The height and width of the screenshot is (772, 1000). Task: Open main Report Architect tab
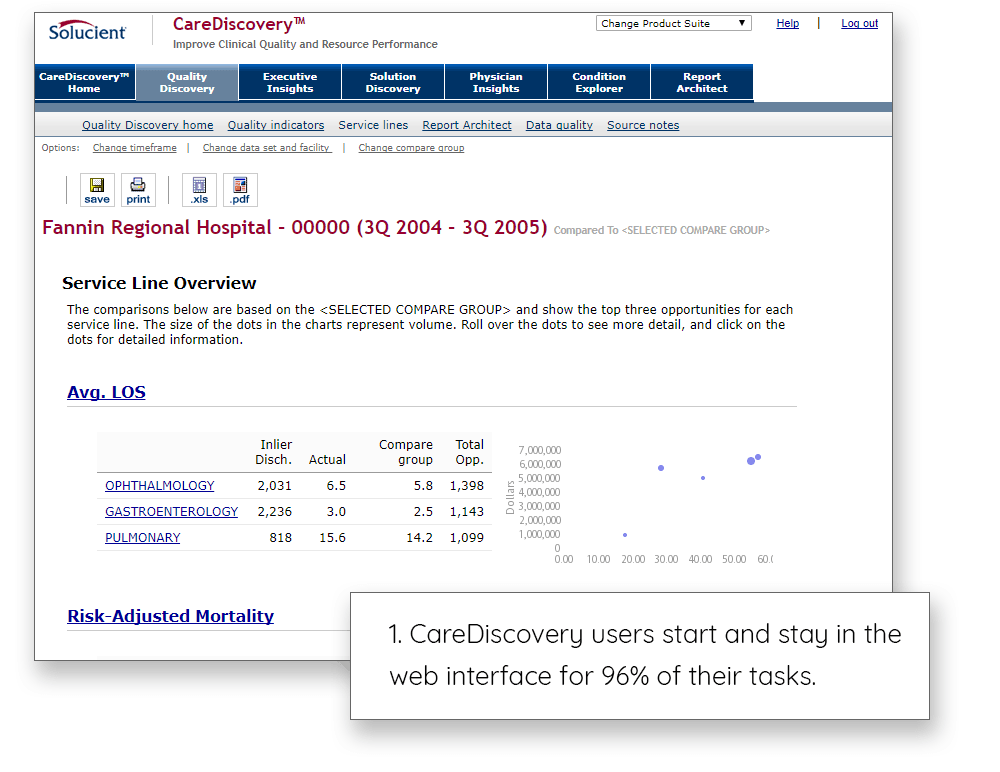click(702, 82)
